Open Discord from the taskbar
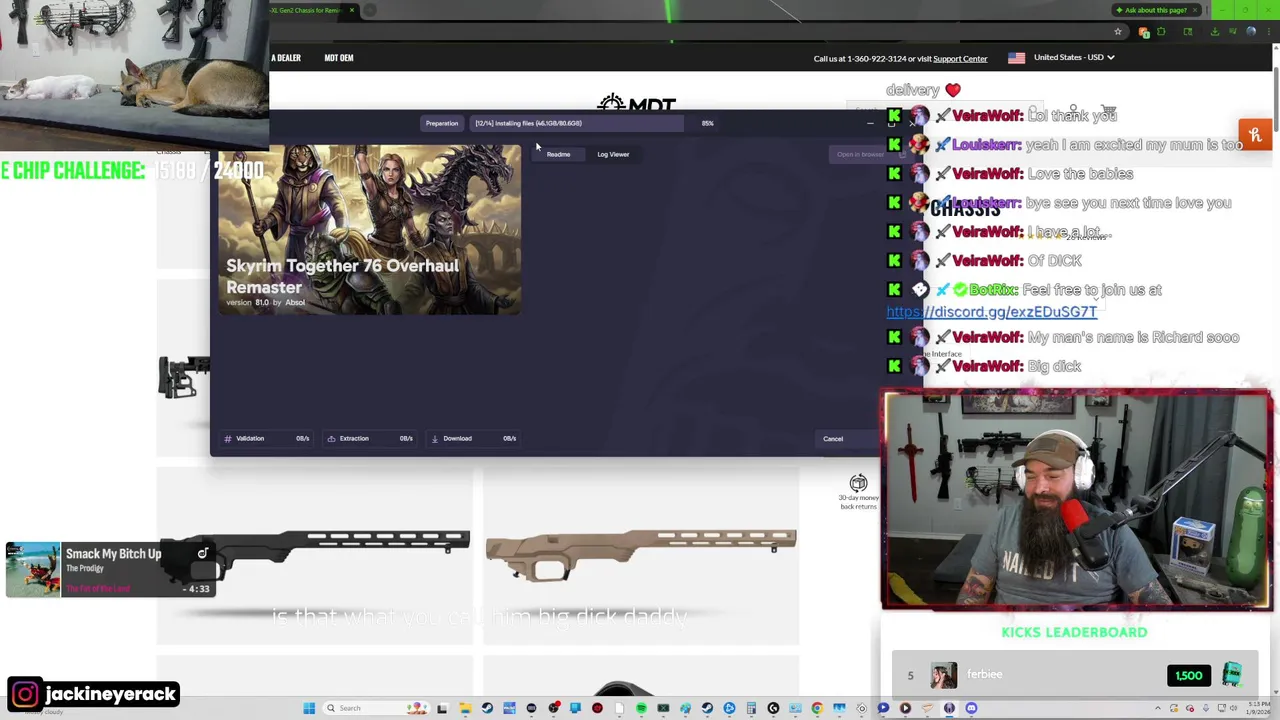 point(971,708)
